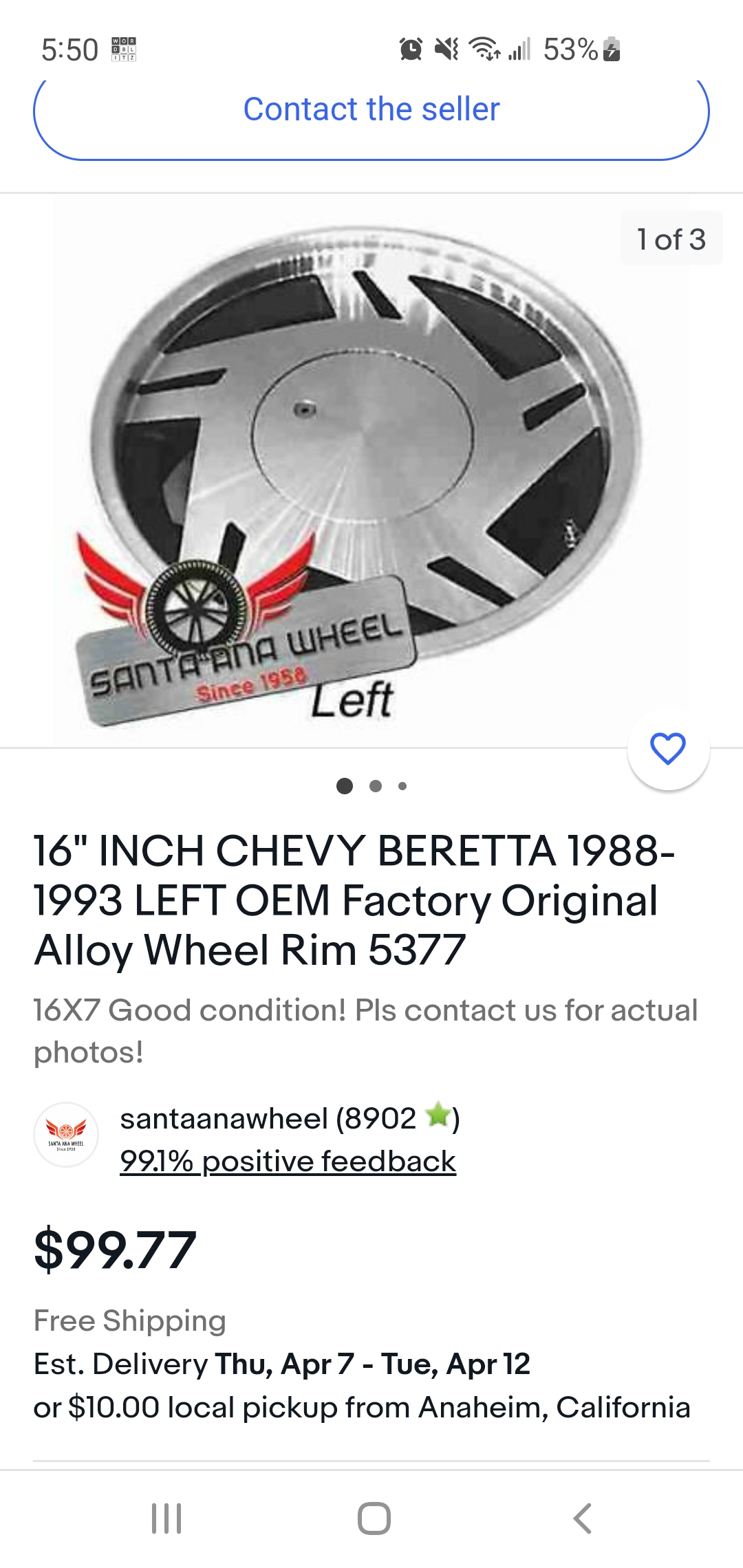Tap the Android home button
Image resolution: width=743 pixels, height=1568 pixels.
[374, 1518]
